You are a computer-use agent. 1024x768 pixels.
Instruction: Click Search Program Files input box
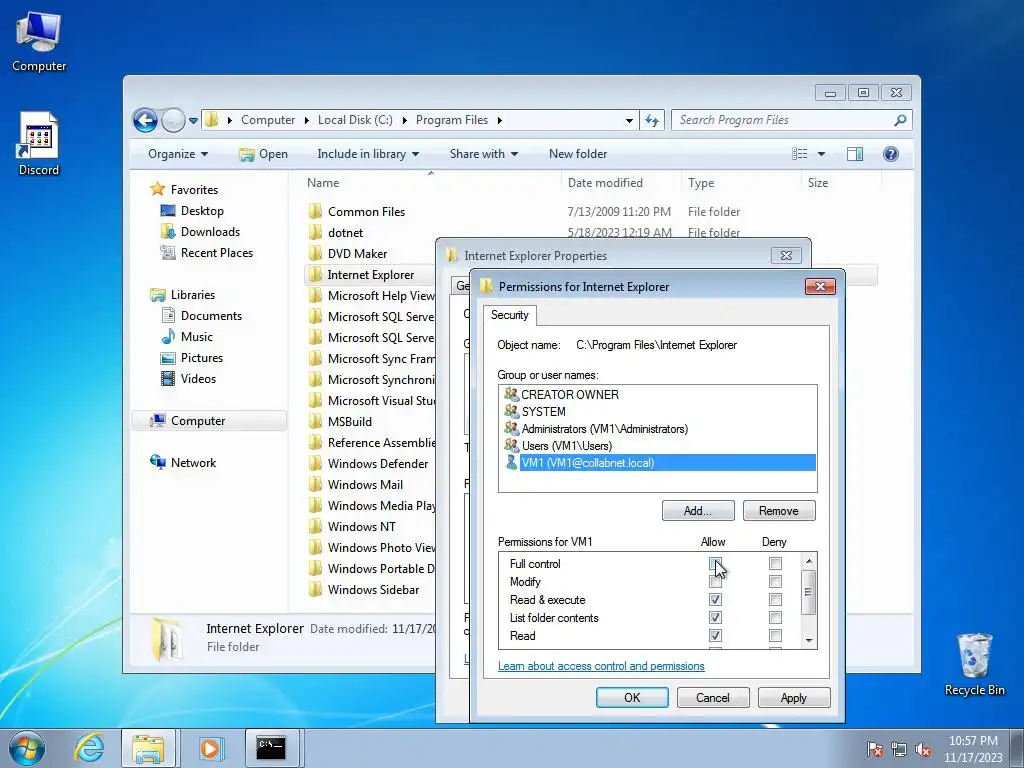[x=784, y=120]
